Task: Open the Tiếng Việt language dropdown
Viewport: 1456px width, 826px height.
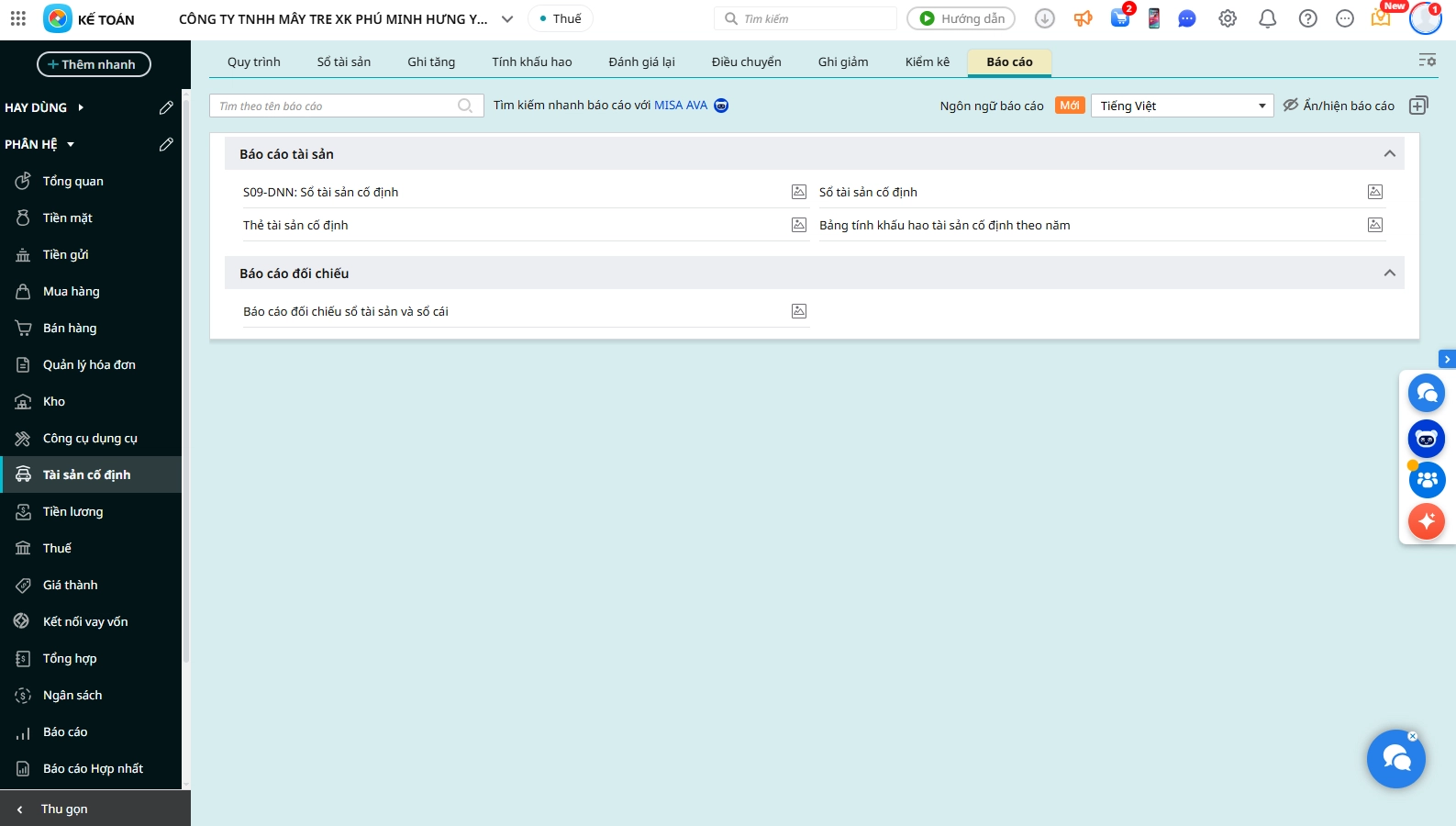Action: [1182, 106]
